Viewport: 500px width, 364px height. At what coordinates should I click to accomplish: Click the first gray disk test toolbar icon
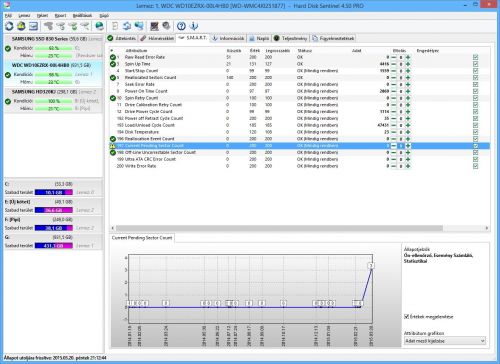tap(49, 26)
